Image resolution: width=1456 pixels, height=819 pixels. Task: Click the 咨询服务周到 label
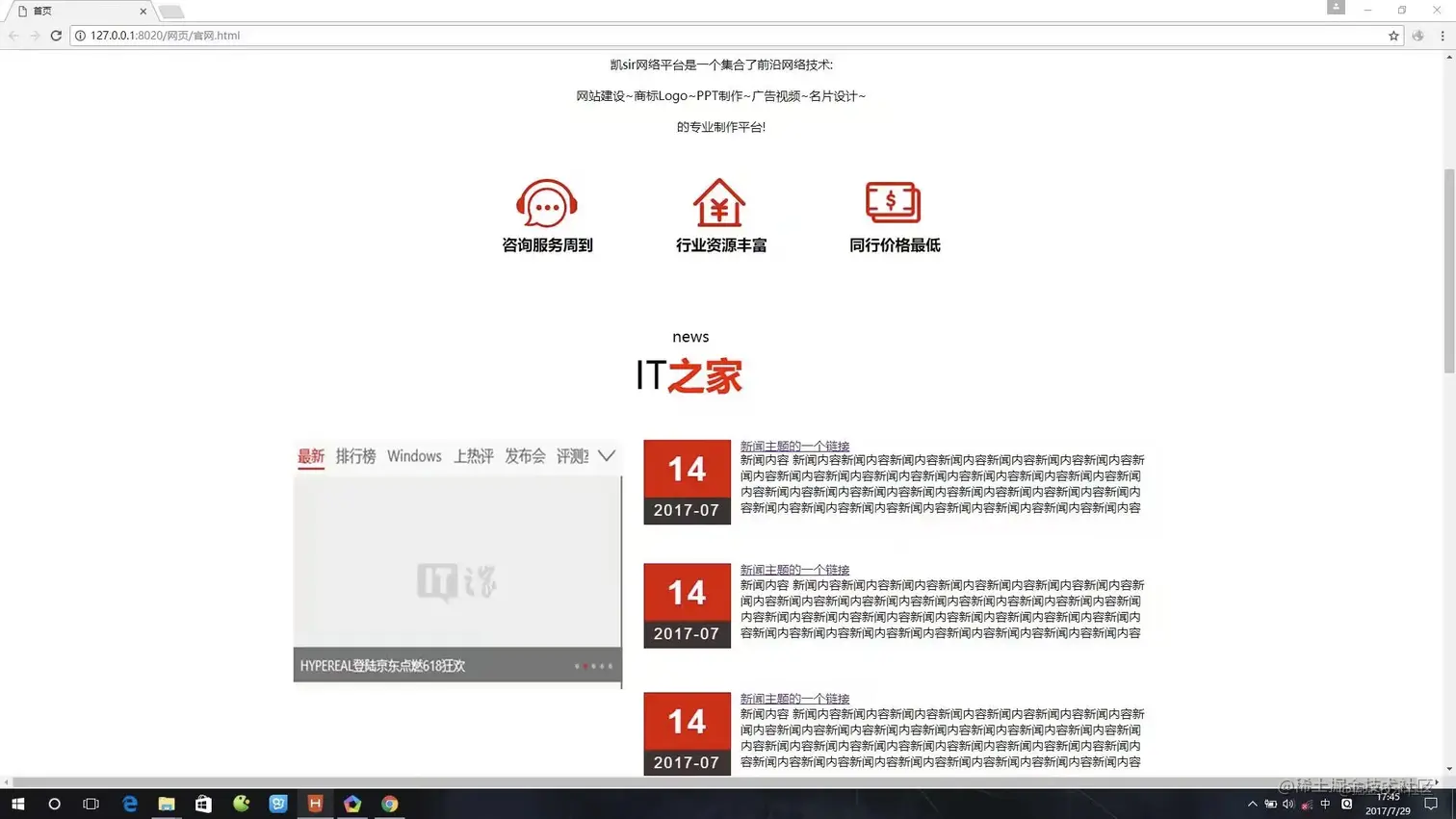547,245
